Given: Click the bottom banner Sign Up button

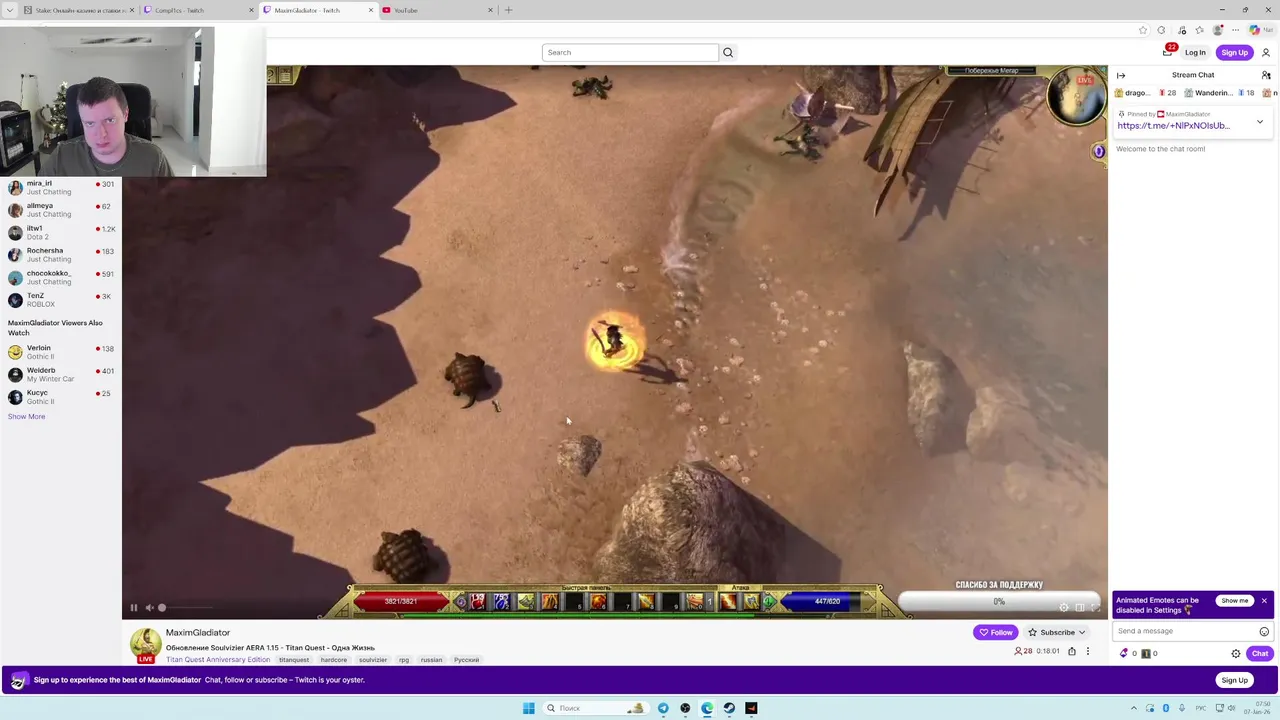Looking at the screenshot, I should (1234, 680).
